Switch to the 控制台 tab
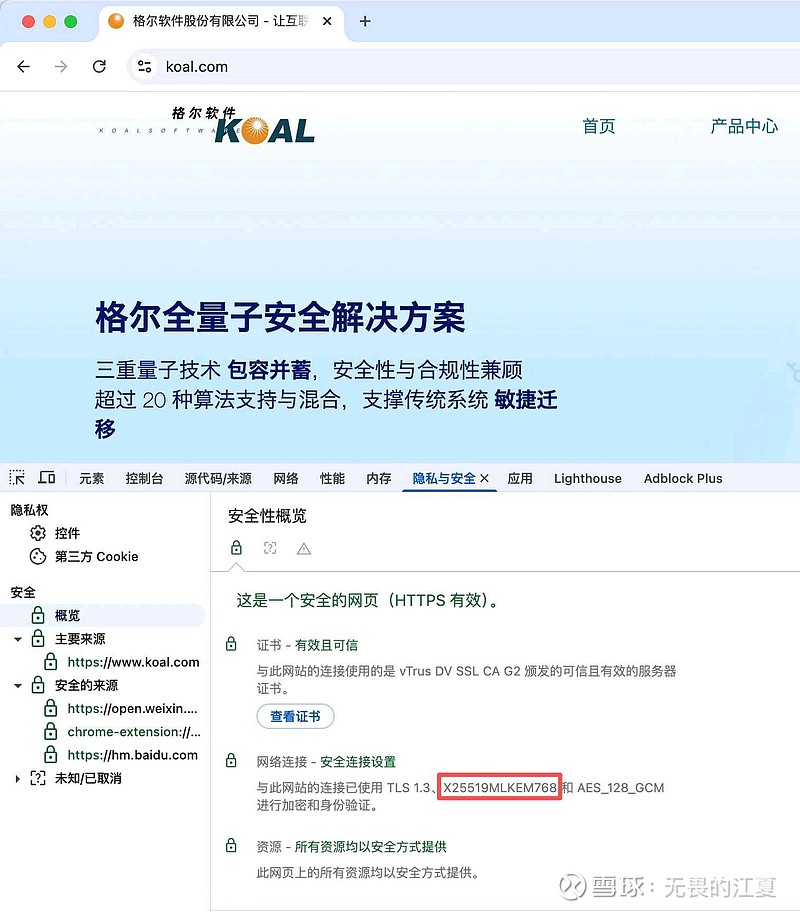The height and width of the screenshot is (912, 800). [x=144, y=479]
